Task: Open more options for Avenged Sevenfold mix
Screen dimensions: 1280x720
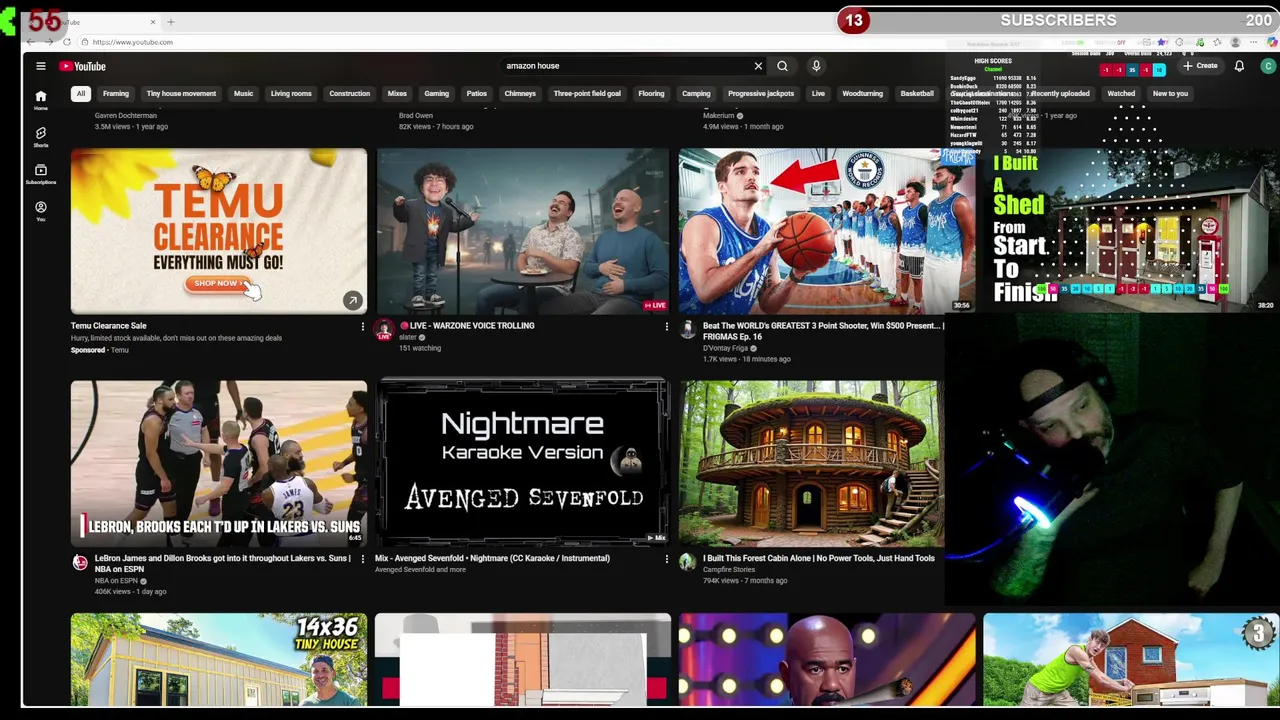Action: click(x=667, y=558)
